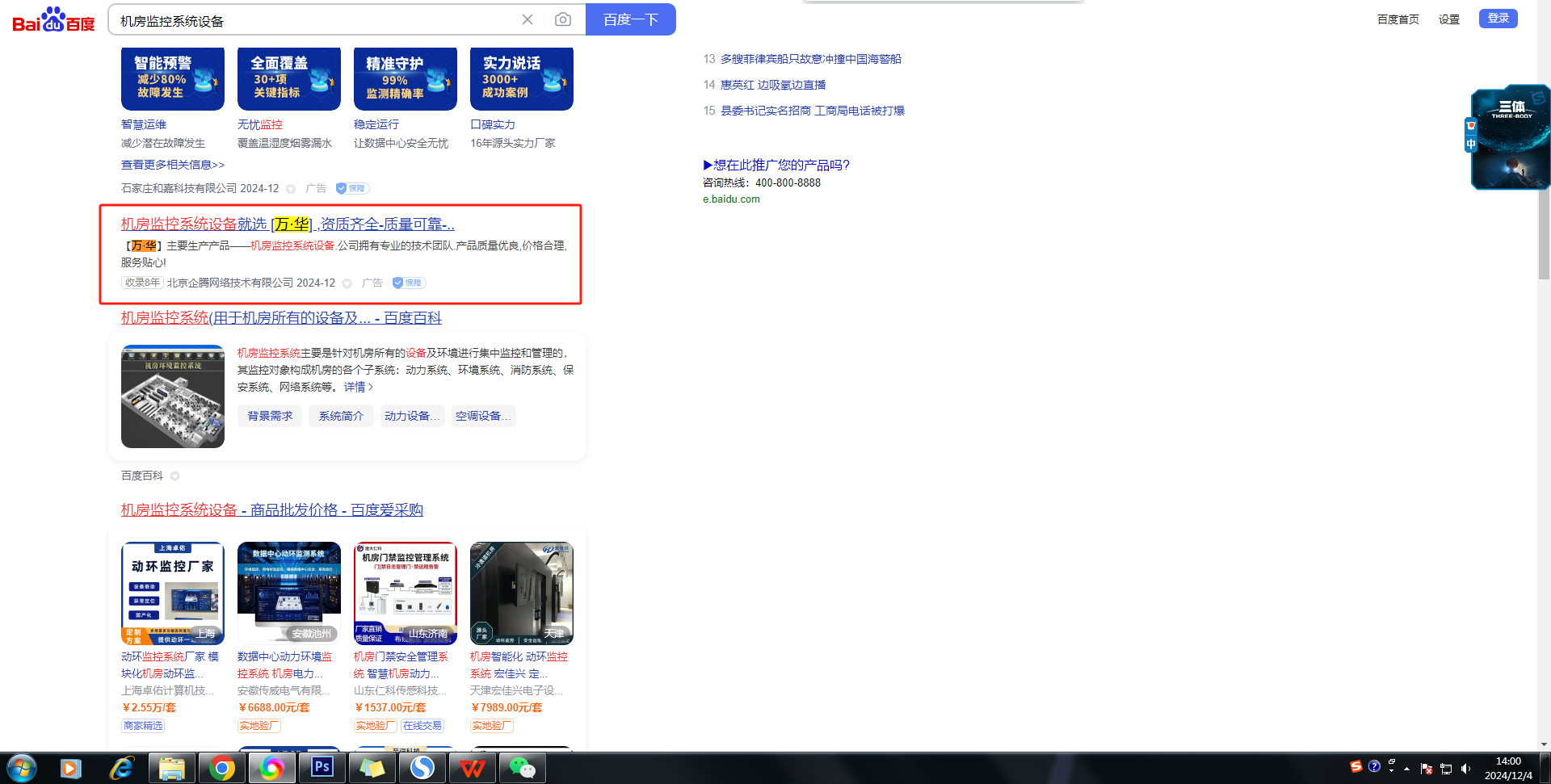Open Sogou browser from taskbar
The height and width of the screenshot is (784, 1551).
tap(422, 768)
